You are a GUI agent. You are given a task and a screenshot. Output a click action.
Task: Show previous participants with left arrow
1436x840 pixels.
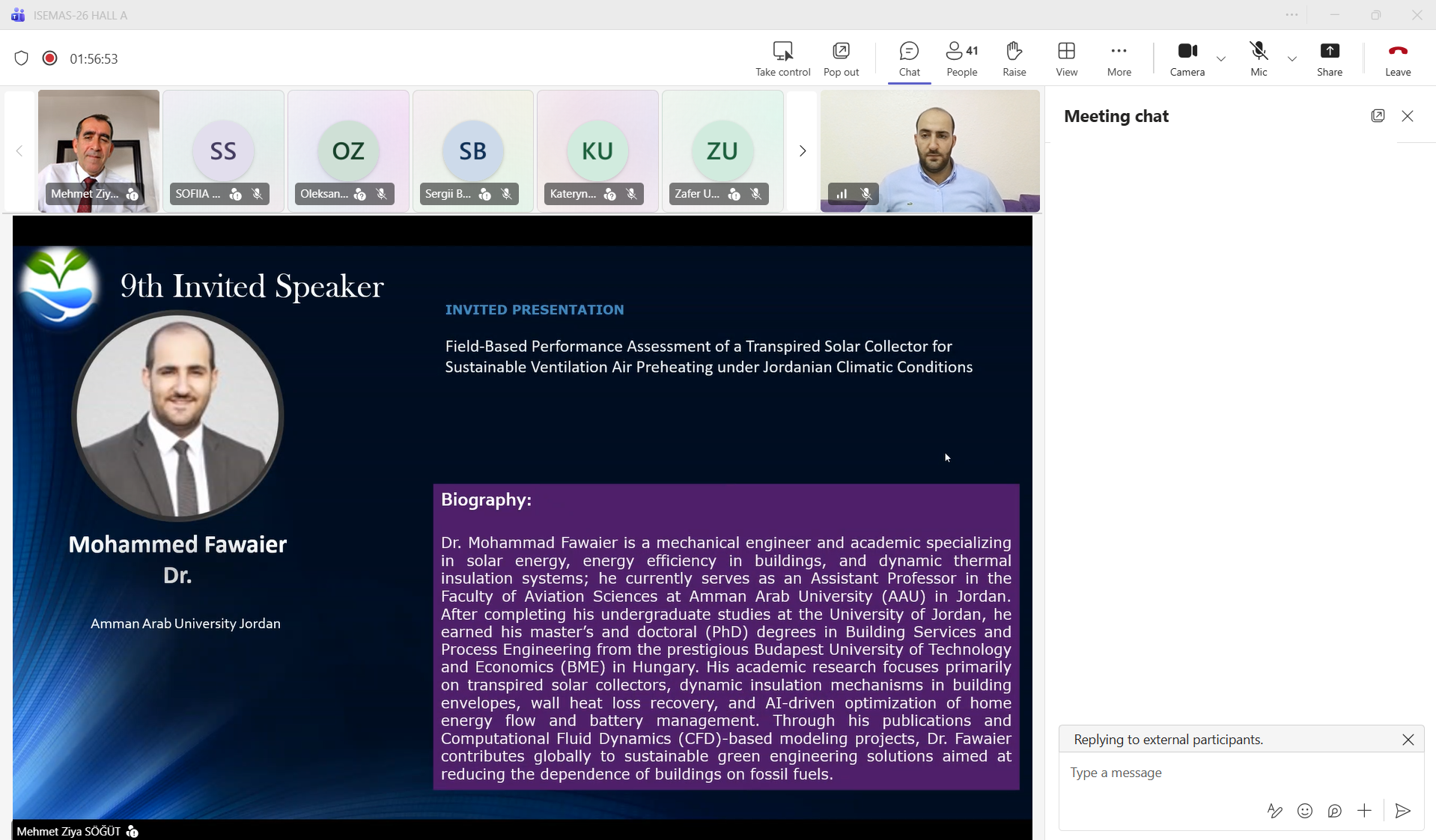tap(19, 151)
